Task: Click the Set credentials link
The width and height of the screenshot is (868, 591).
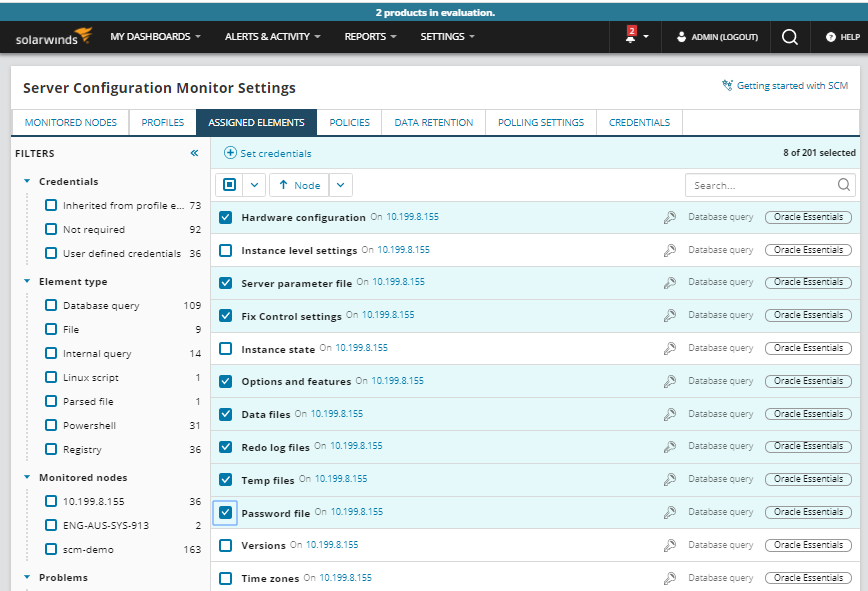Action: [268, 154]
